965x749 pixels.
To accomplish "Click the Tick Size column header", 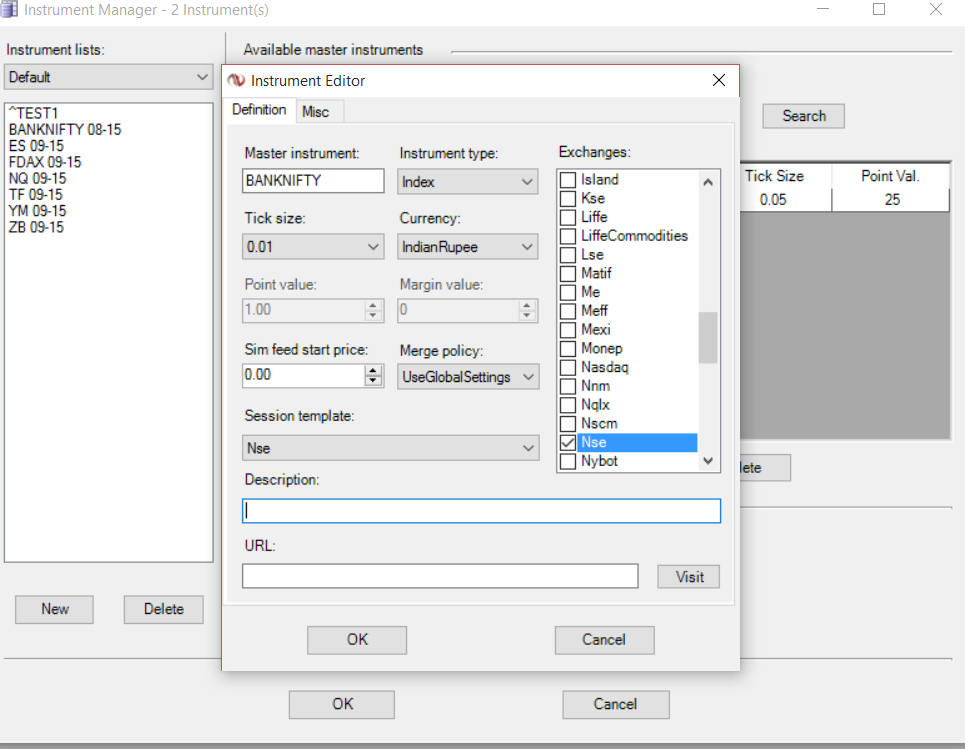I will [786, 176].
